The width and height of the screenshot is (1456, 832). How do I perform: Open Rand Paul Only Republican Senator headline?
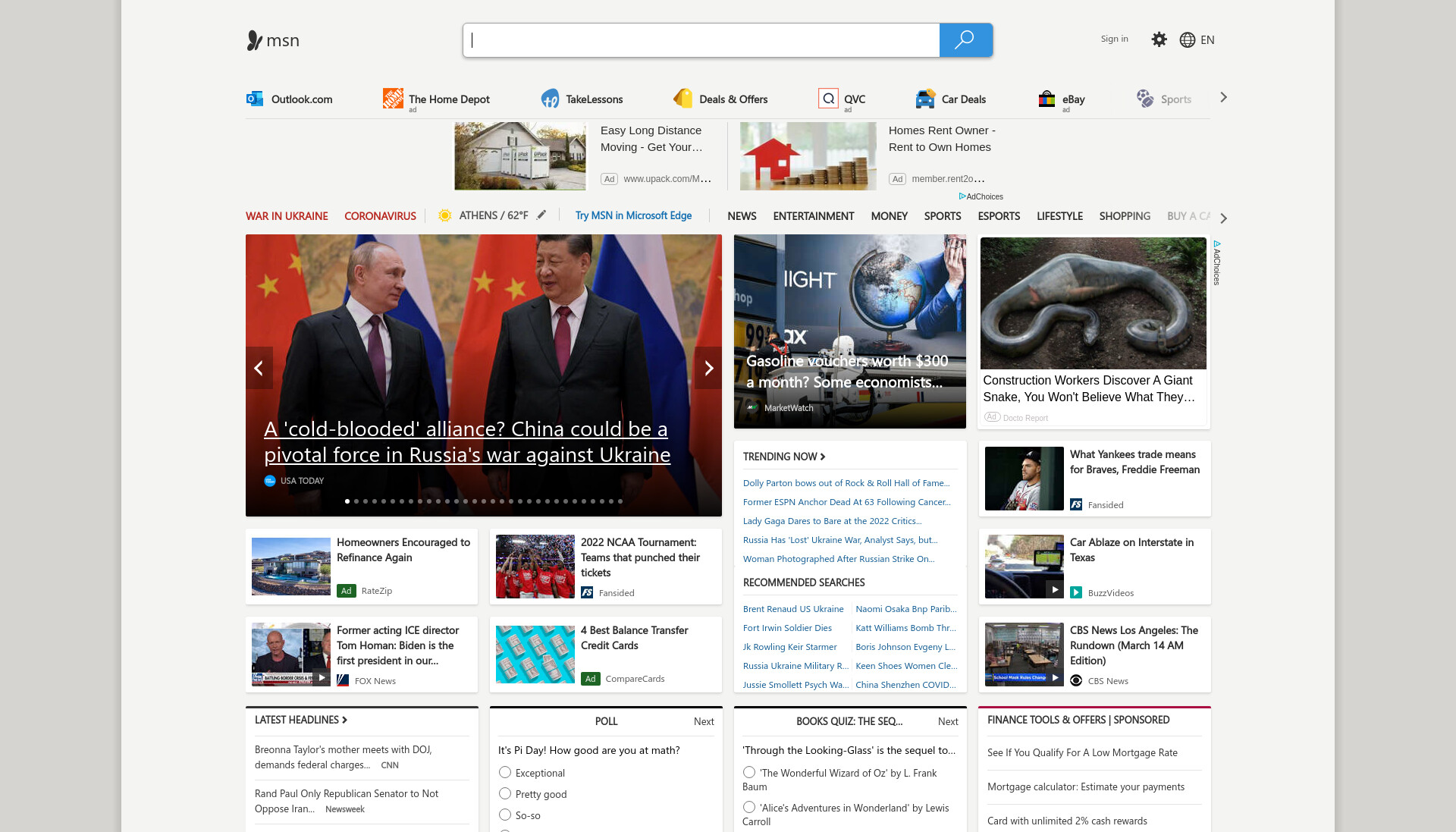347,801
